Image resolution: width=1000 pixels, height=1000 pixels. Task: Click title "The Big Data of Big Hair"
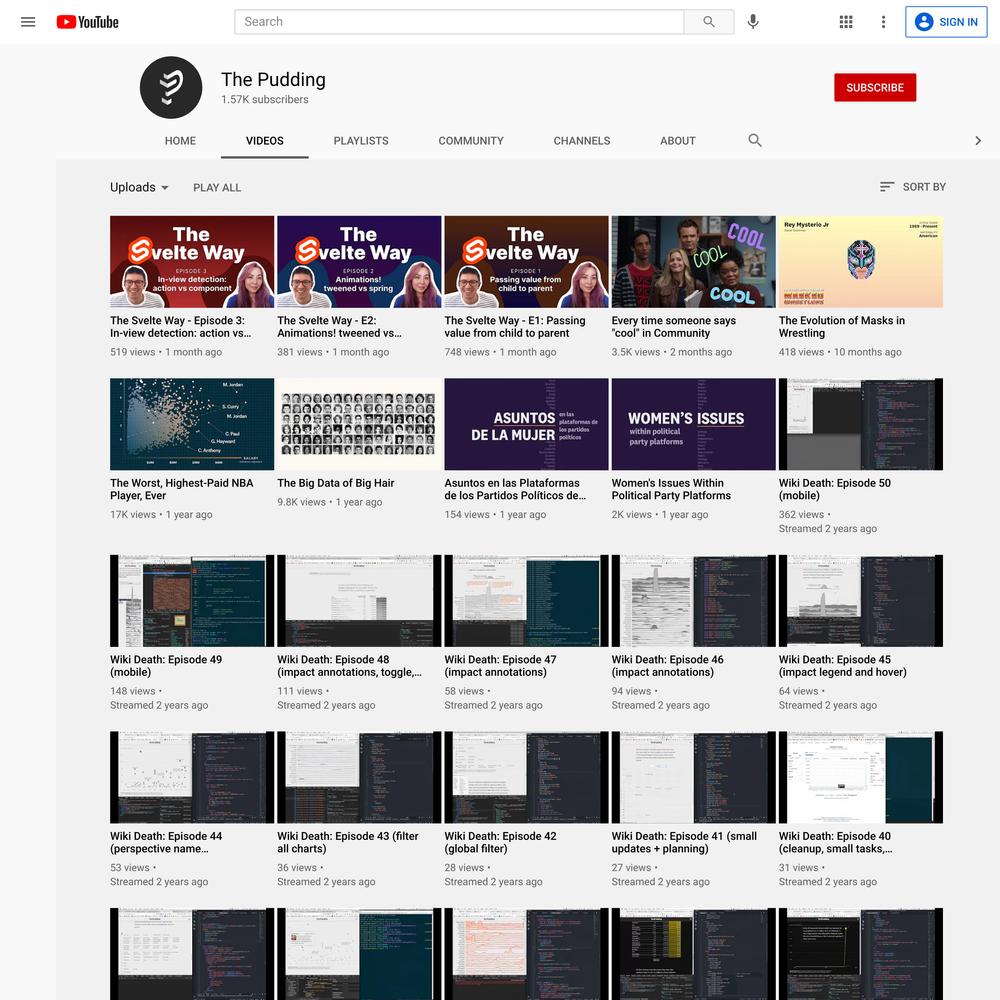tap(336, 483)
